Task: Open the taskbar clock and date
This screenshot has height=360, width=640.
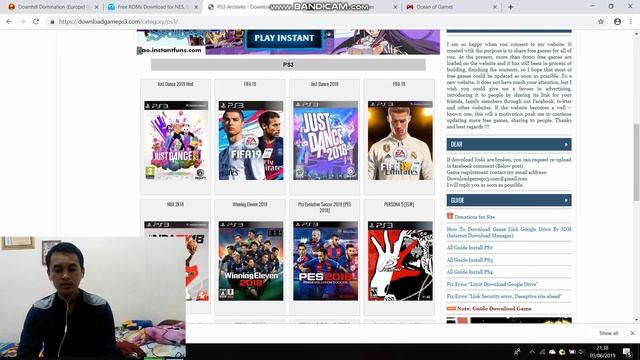Action: pos(602,352)
